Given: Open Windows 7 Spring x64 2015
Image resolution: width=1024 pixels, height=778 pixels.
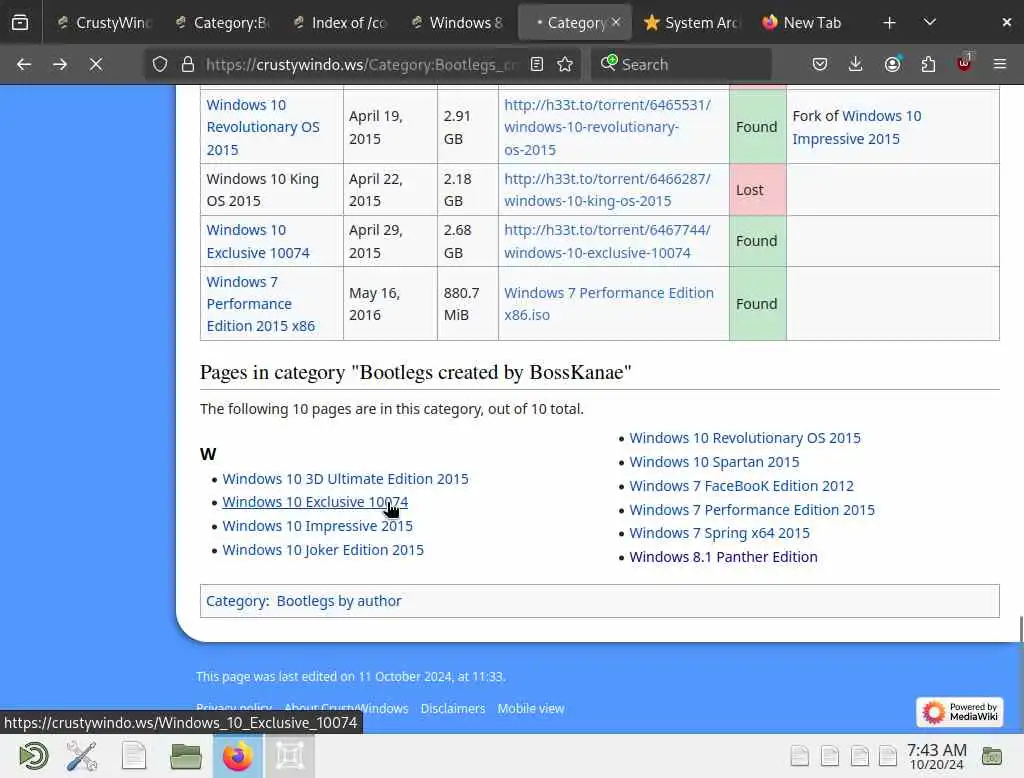Looking at the screenshot, I should pyautogui.click(x=719, y=533).
